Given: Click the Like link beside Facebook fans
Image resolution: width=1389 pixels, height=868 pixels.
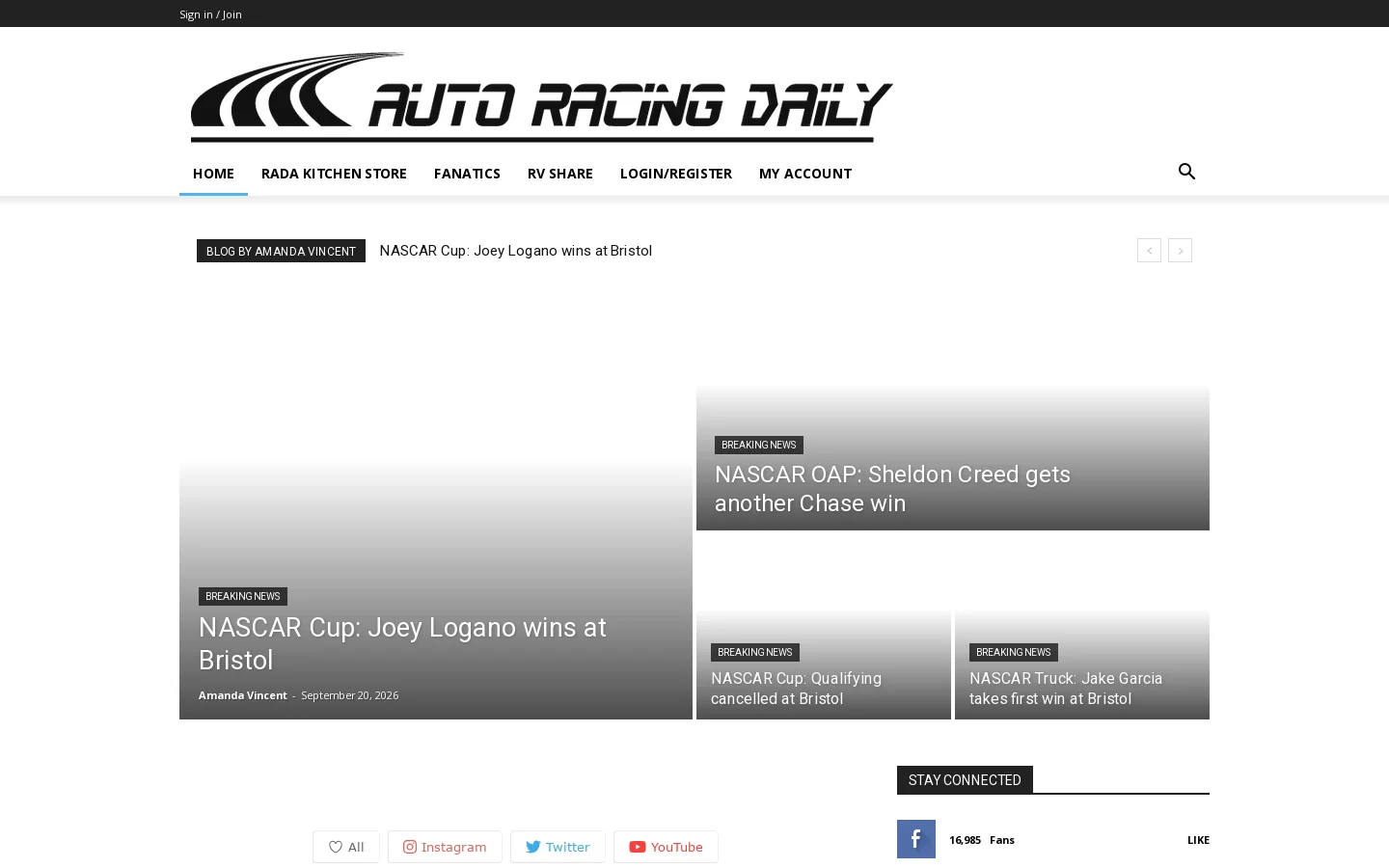Looking at the screenshot, I should (1198, 840).
